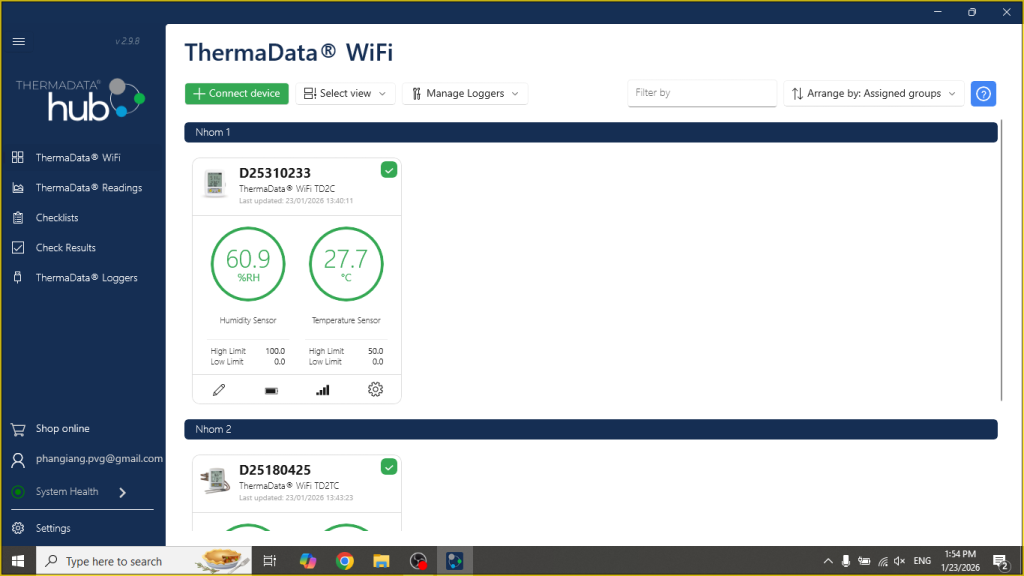
Task: Click the main vertical scrollbar
Action: tap(1001, 260)
